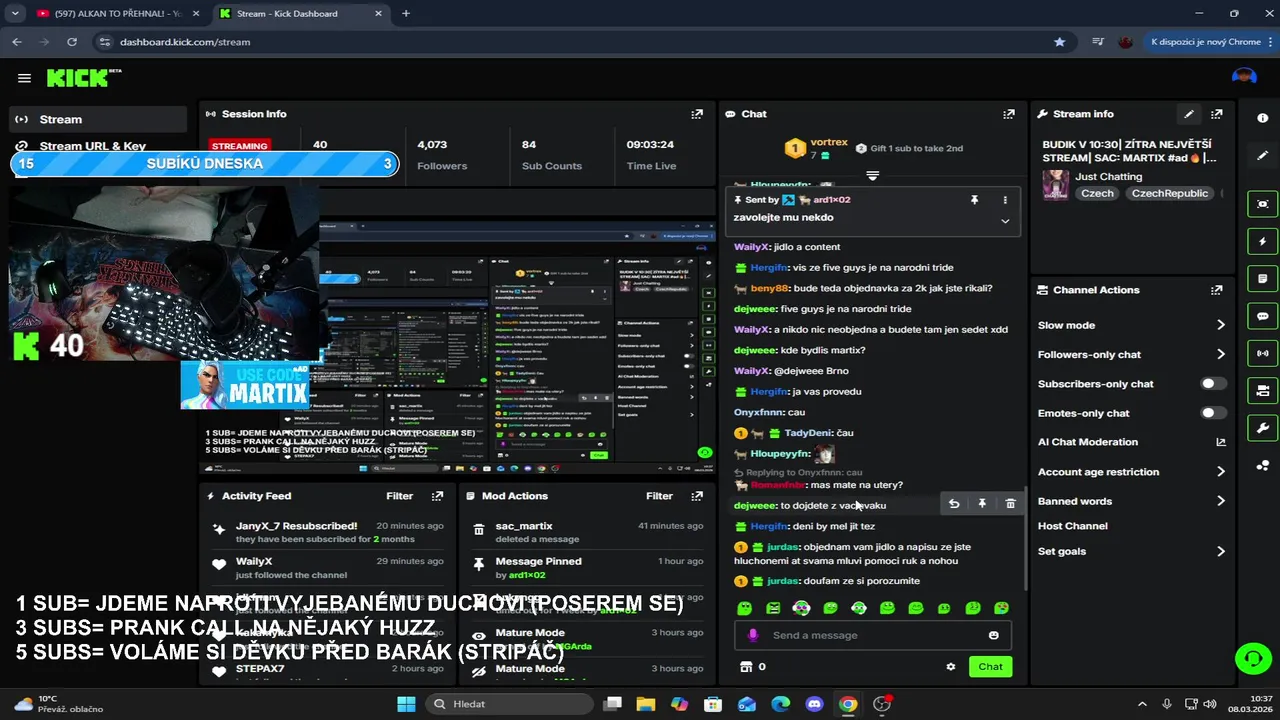Unpin the pinned message with pin icon

974,200
